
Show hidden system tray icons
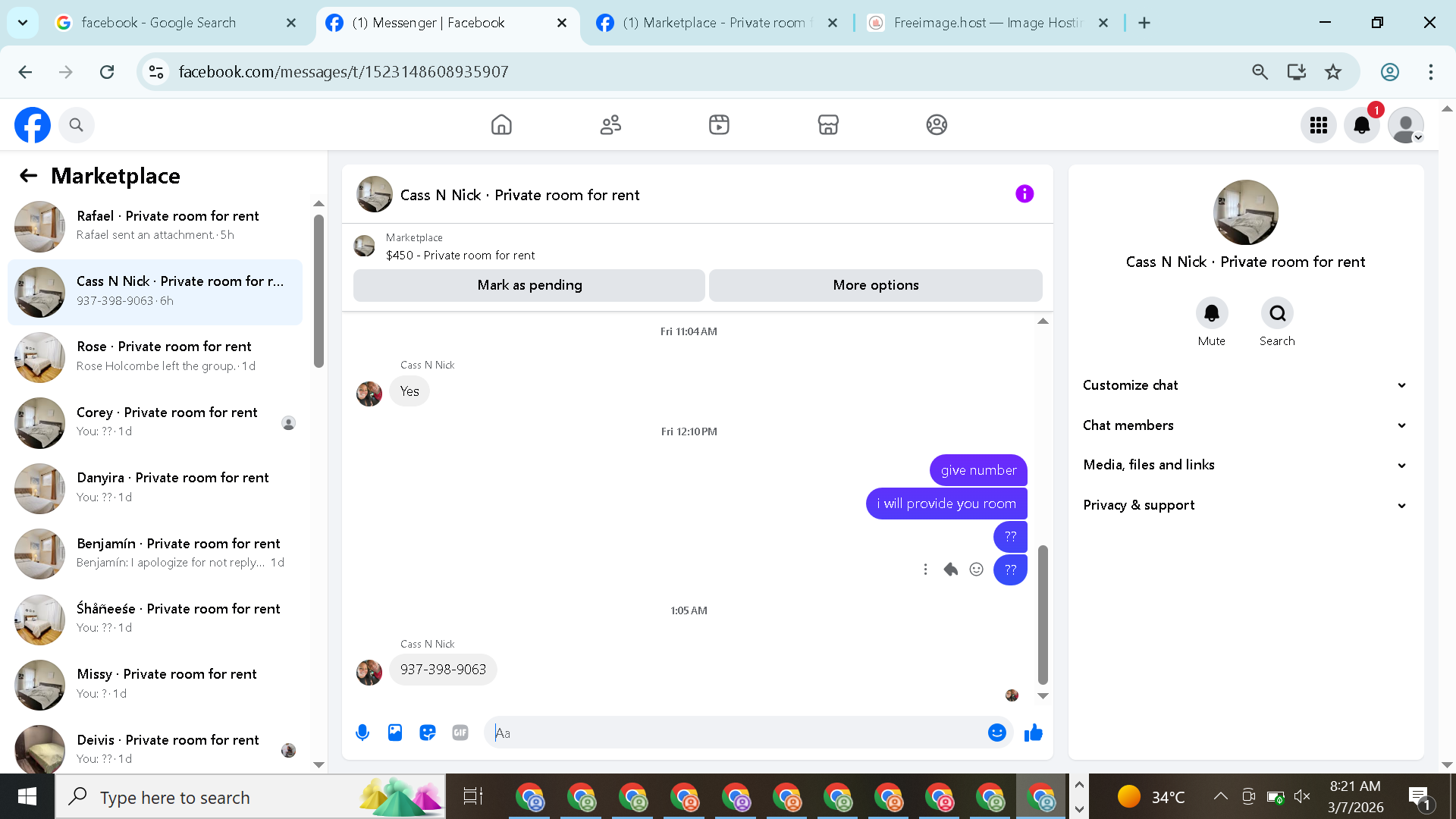[x=1220, y=796]
